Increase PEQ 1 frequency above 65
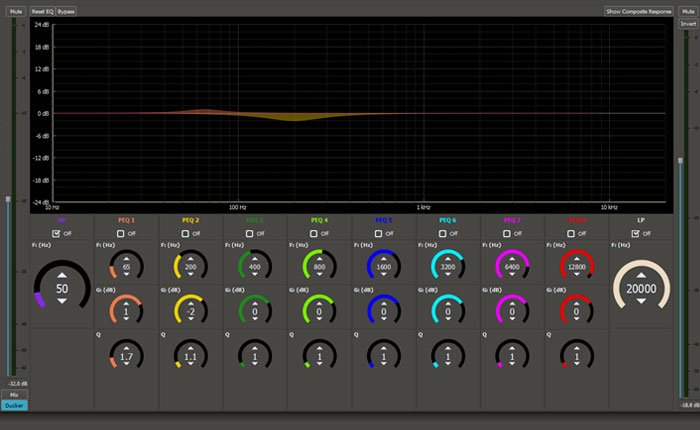The image size is (700, 430). [x=126, y=259]
